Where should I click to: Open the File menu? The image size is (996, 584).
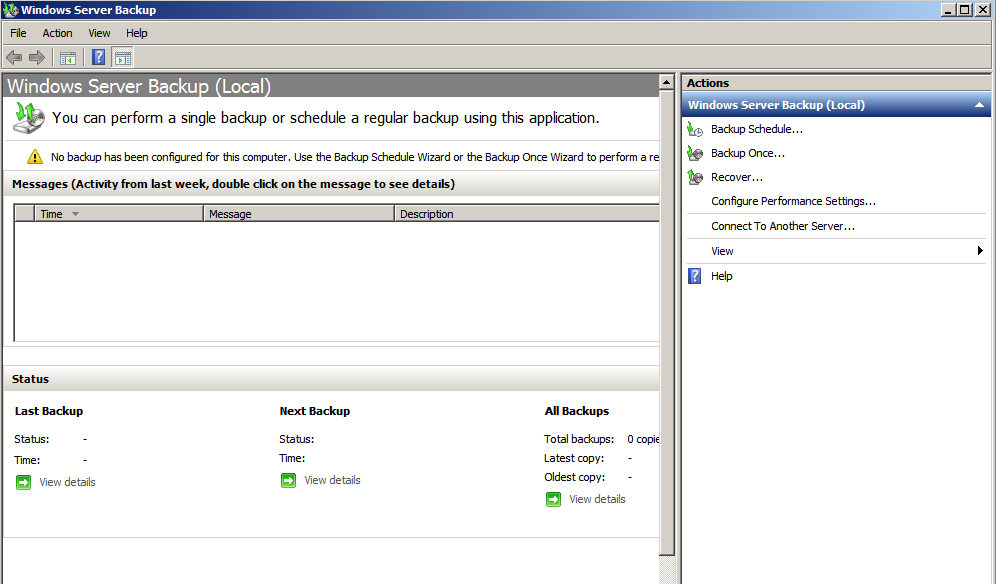[x=18, y=33]
